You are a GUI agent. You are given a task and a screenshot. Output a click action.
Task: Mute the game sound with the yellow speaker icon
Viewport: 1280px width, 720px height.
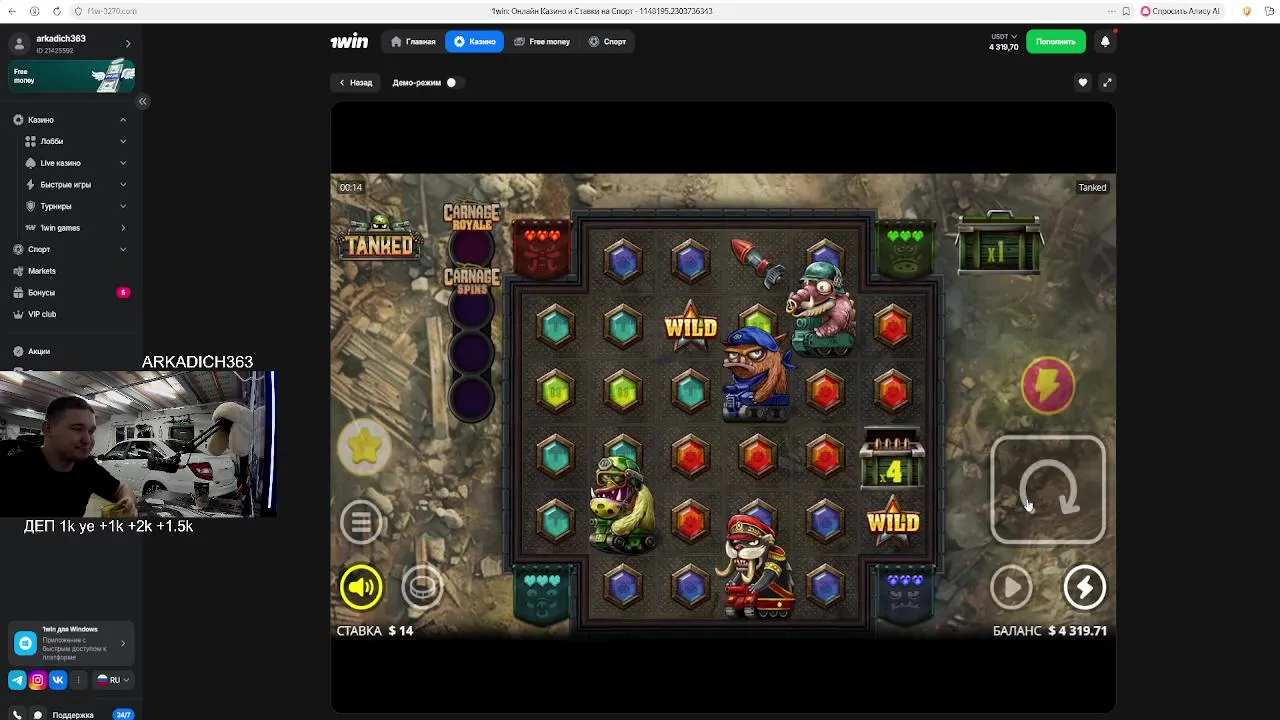pos(361,587)
